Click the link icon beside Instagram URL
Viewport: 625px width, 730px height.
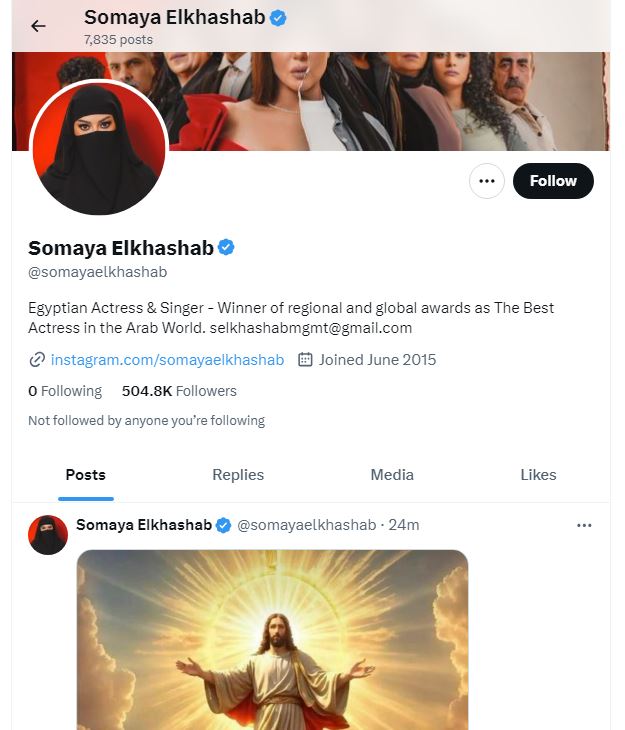coord(37,360)
